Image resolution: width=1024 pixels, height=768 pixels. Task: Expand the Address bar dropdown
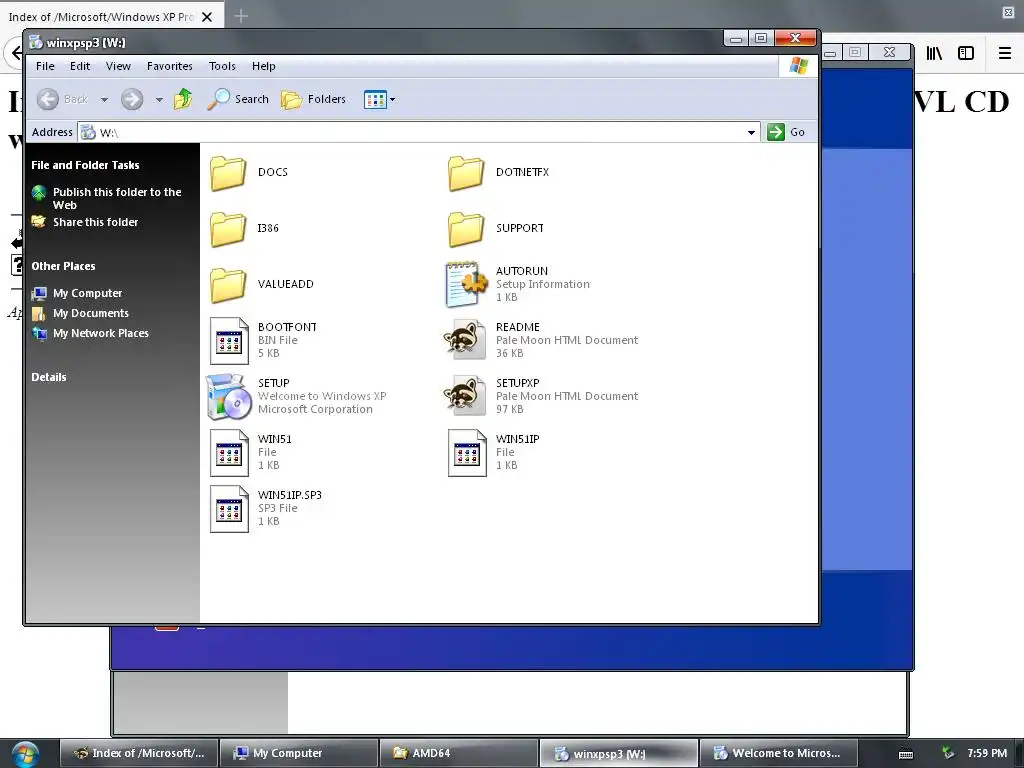751,133
